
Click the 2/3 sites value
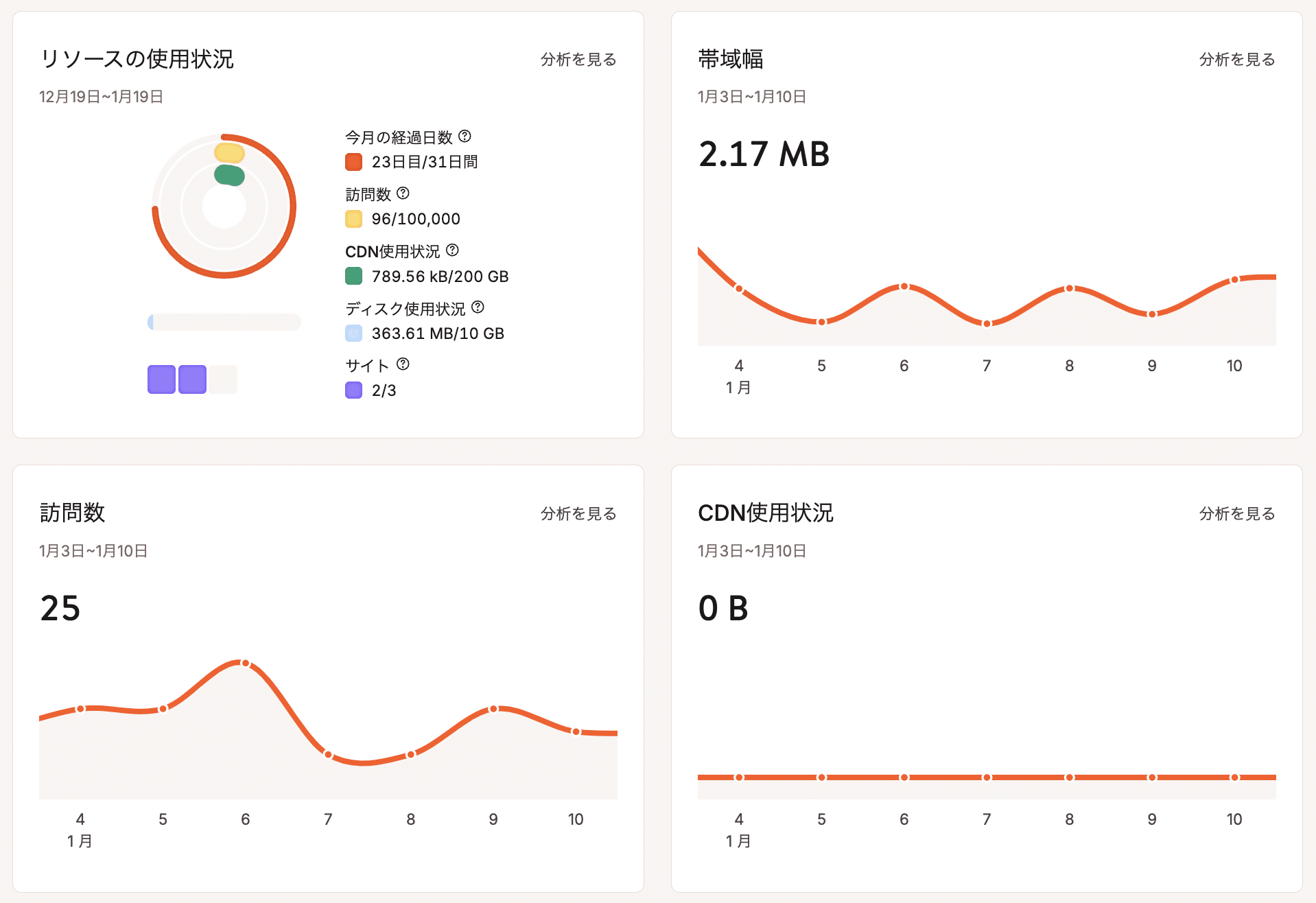click(384, 390)
